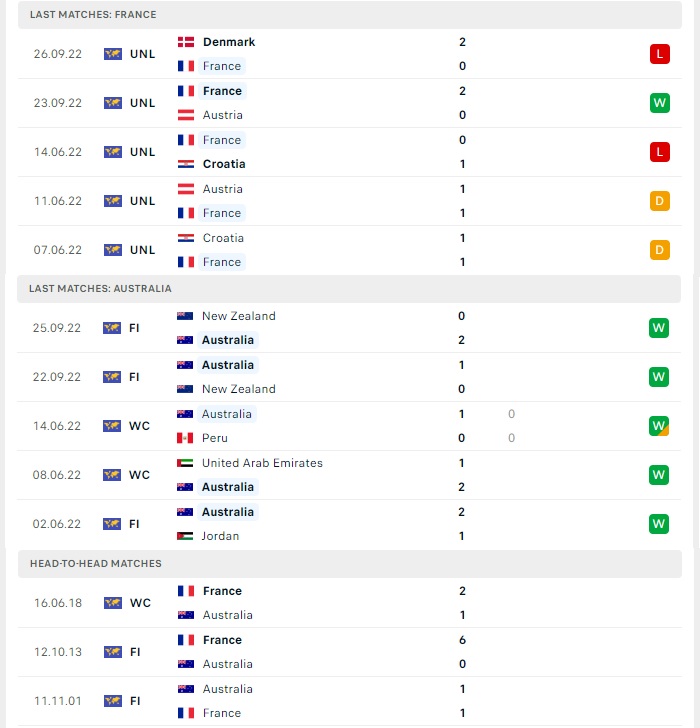Open the Head-to-Head Matches section header
Screen dimensions: 700x728
point(350,564)
